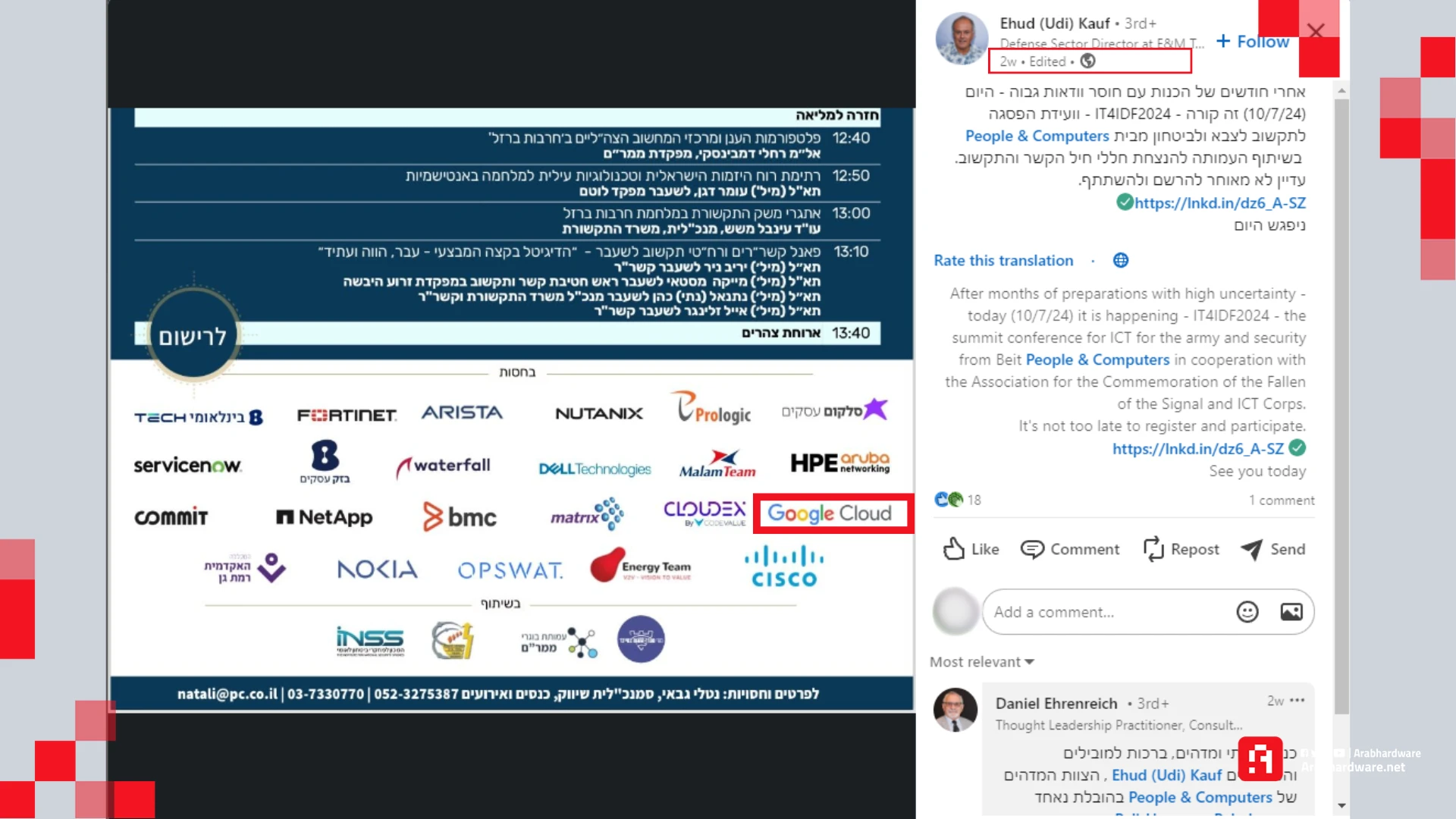View the 18 reactions on the post

click(958, 500)
